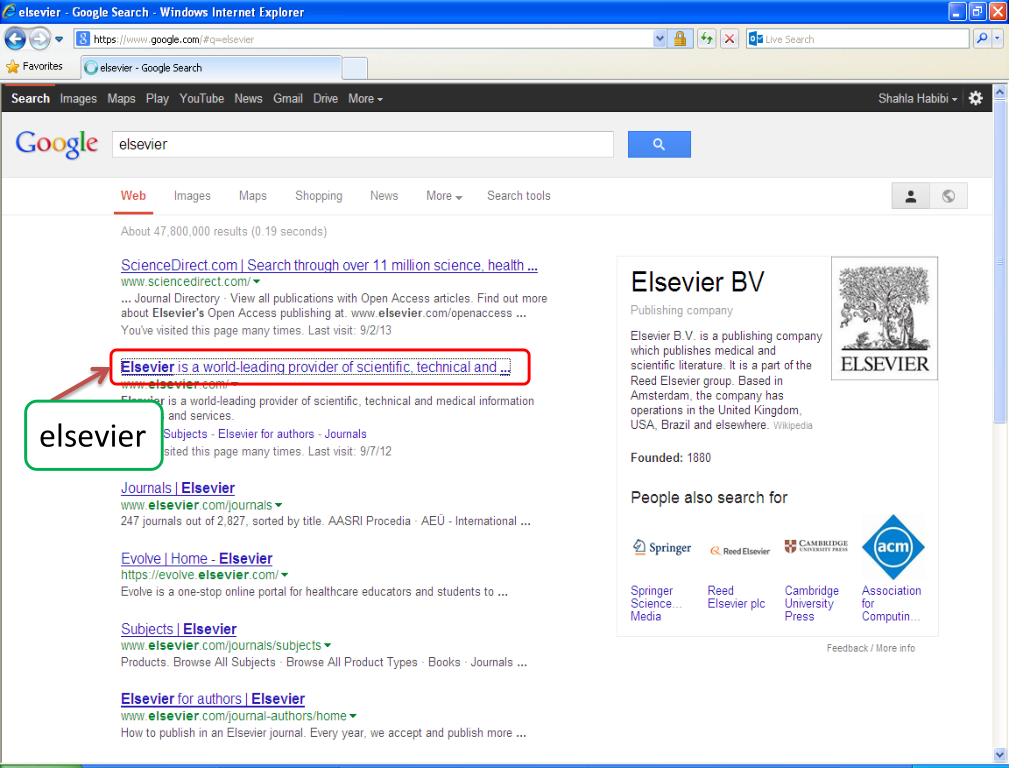Open 'Elsevier for authors | Elsevier' result
This screenshot has width=1024, height=768.
click(x=213, y=699)
